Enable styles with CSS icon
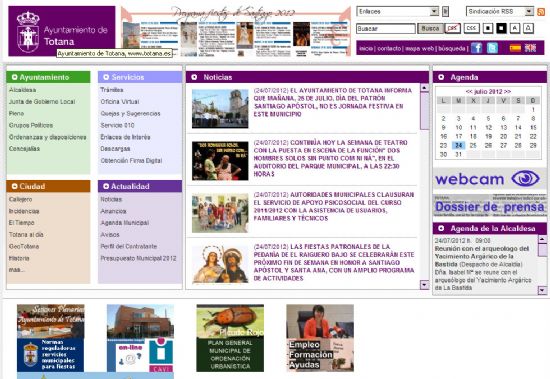 [471, 28]
